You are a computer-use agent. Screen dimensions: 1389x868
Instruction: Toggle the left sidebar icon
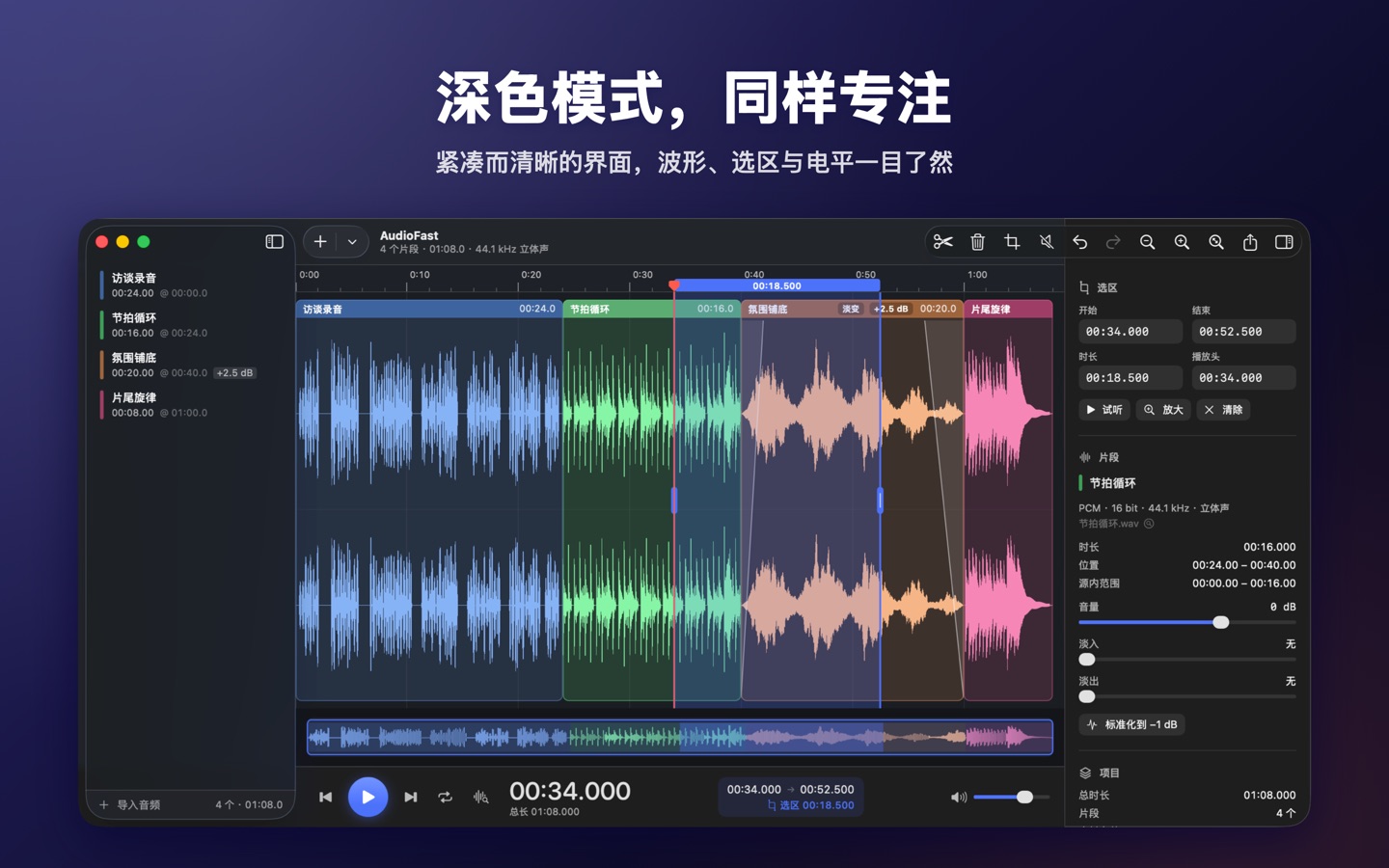[274, 241]
